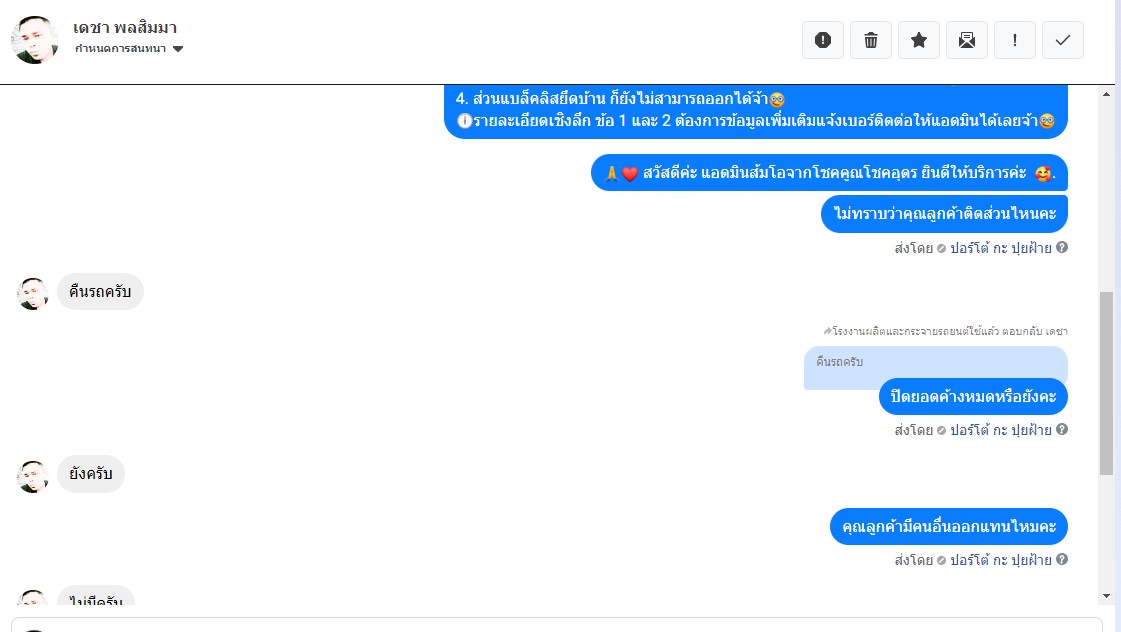Click customer avatar beside ยังครับ message

[33, 476]
